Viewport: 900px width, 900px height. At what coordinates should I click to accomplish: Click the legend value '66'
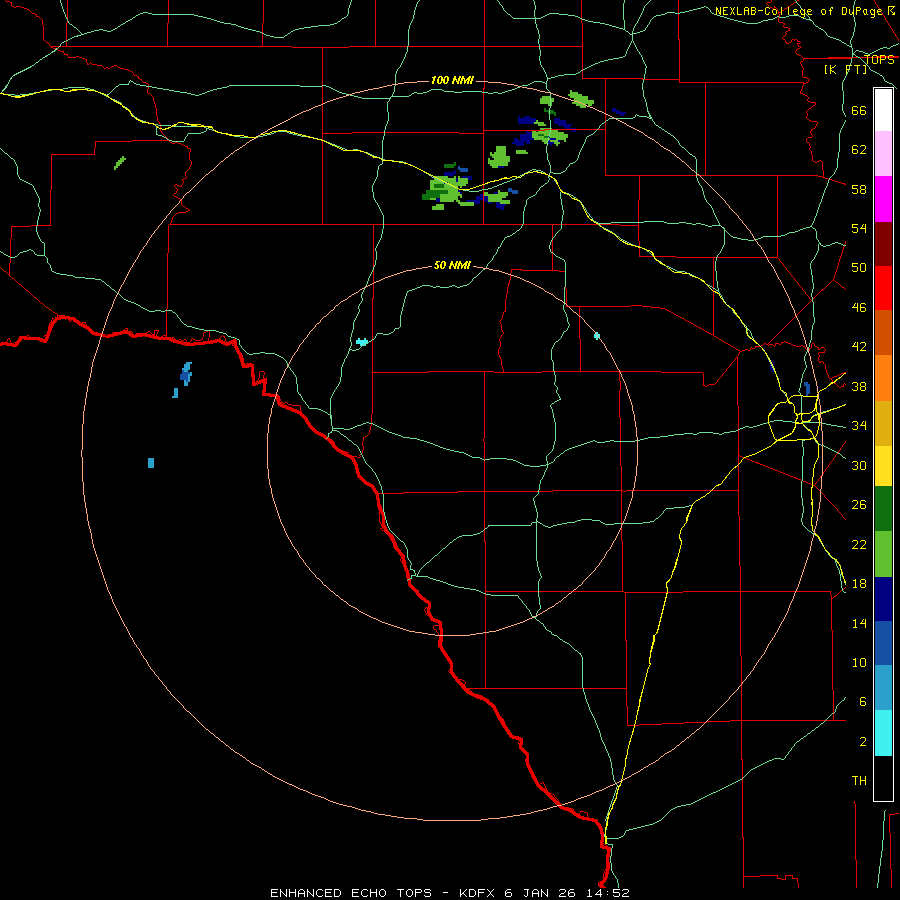tap(859, 110)
